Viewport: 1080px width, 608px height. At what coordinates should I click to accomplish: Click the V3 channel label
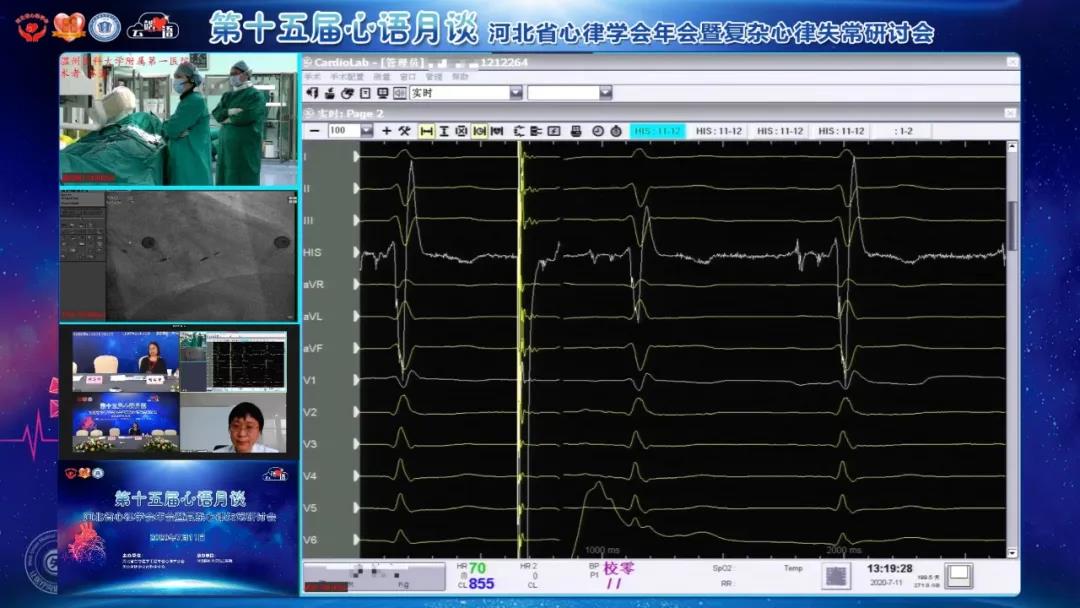coord(310,444)
